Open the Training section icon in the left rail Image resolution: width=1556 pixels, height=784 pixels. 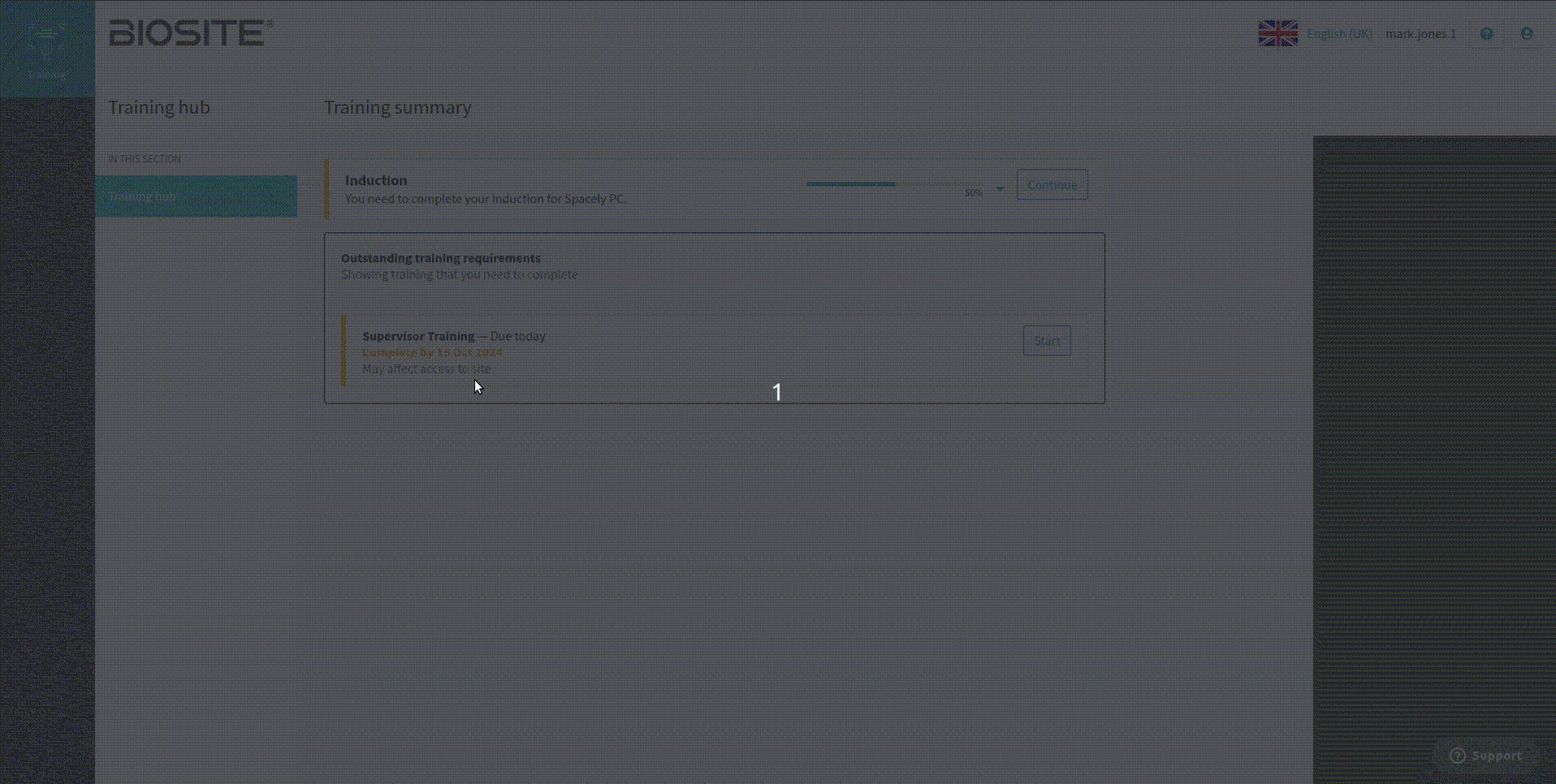pos(46,49)
